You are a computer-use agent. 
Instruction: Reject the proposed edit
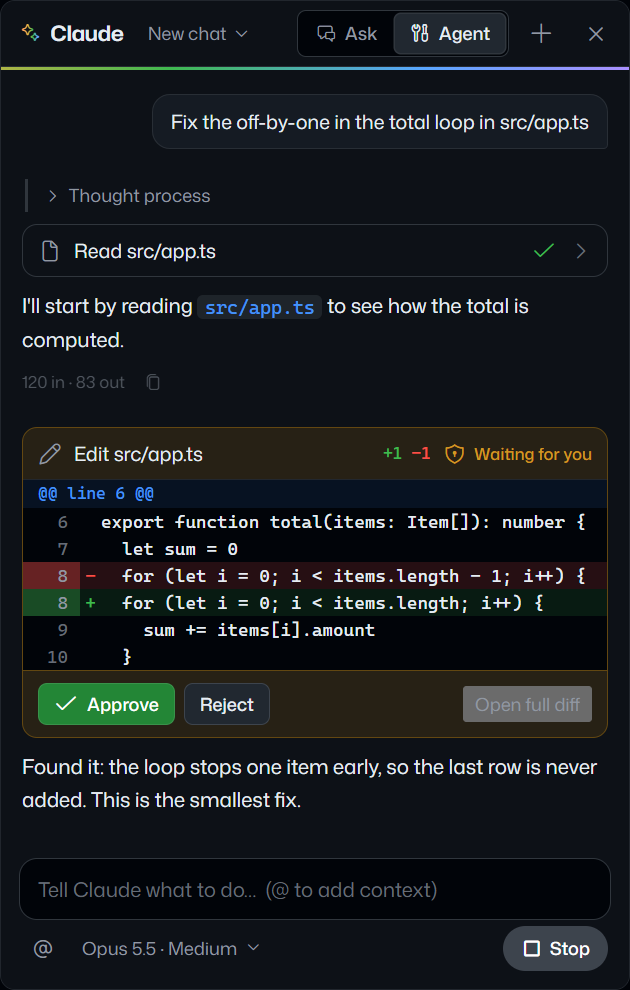coord(227,704)
